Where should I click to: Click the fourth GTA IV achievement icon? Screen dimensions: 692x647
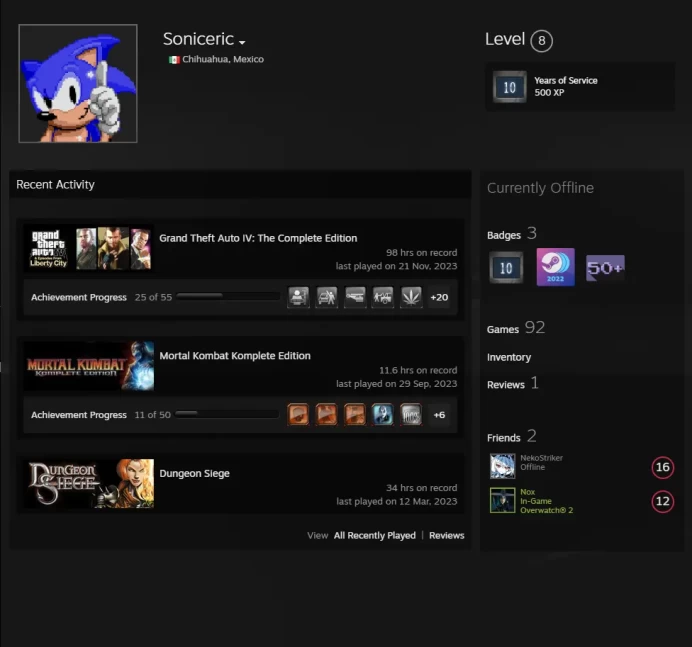(x=383, y=297)
